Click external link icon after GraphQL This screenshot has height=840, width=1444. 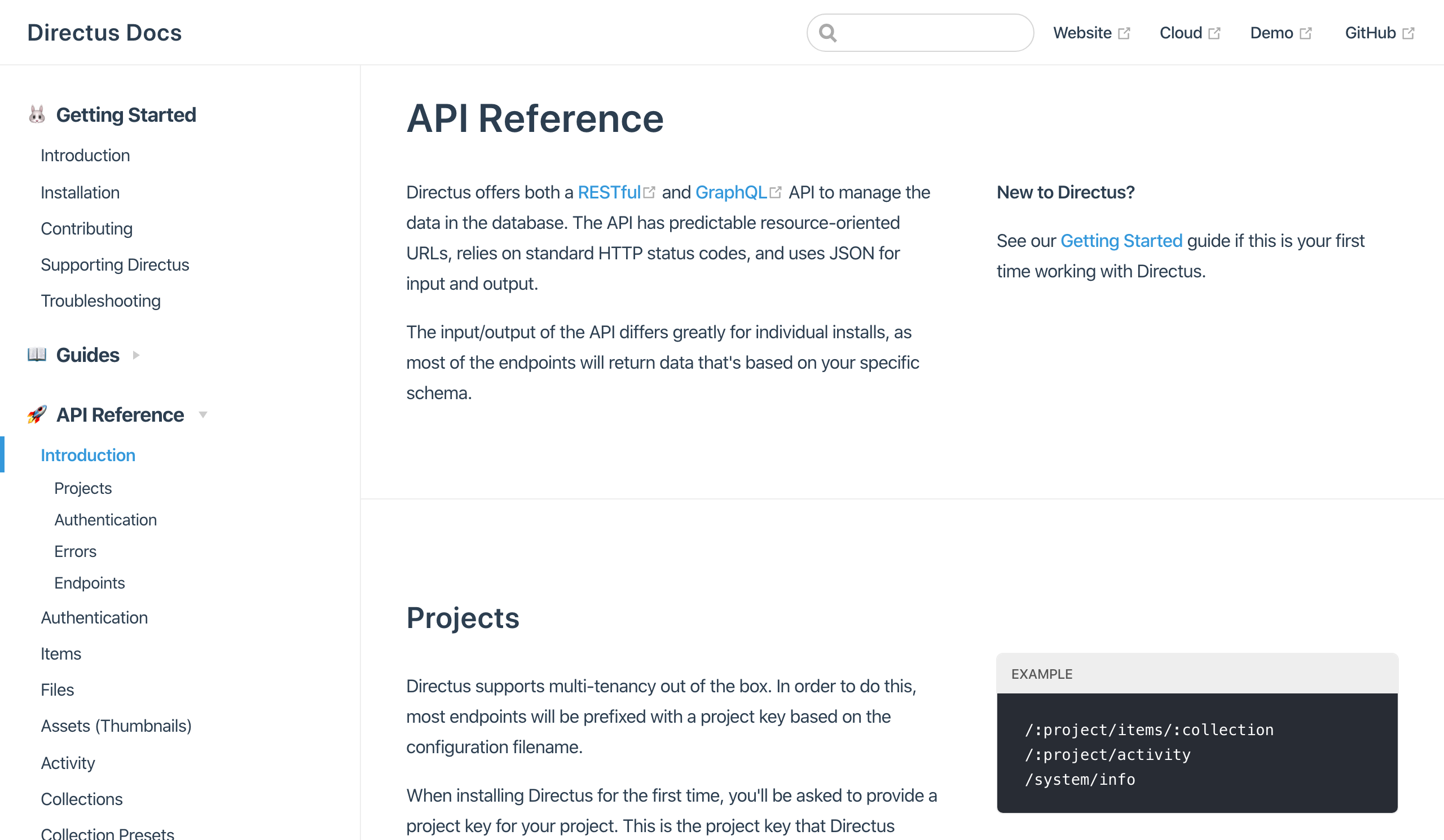click(x=775, y=192)
